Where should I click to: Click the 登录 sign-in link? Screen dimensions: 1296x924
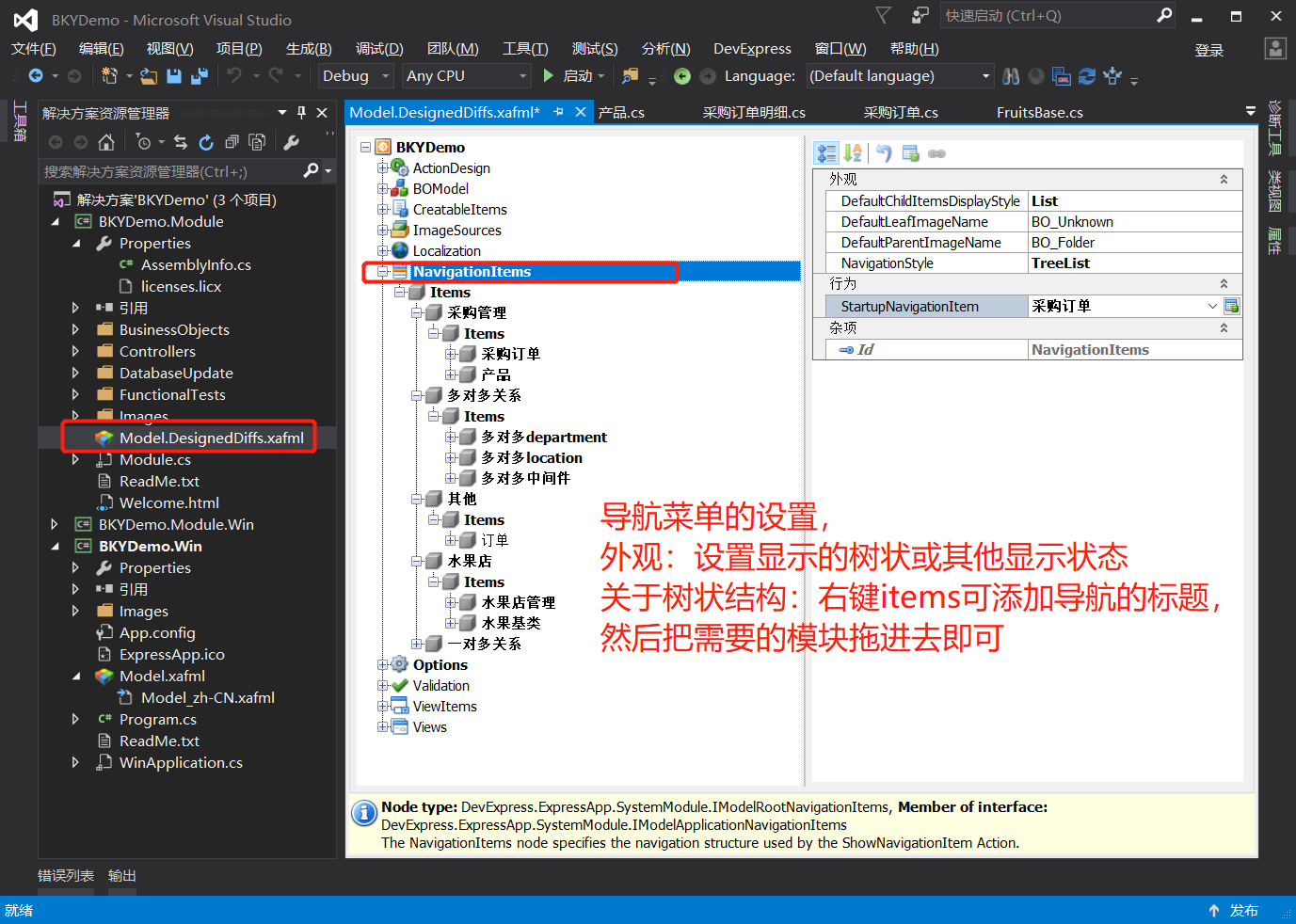[x=1209, y=51]
